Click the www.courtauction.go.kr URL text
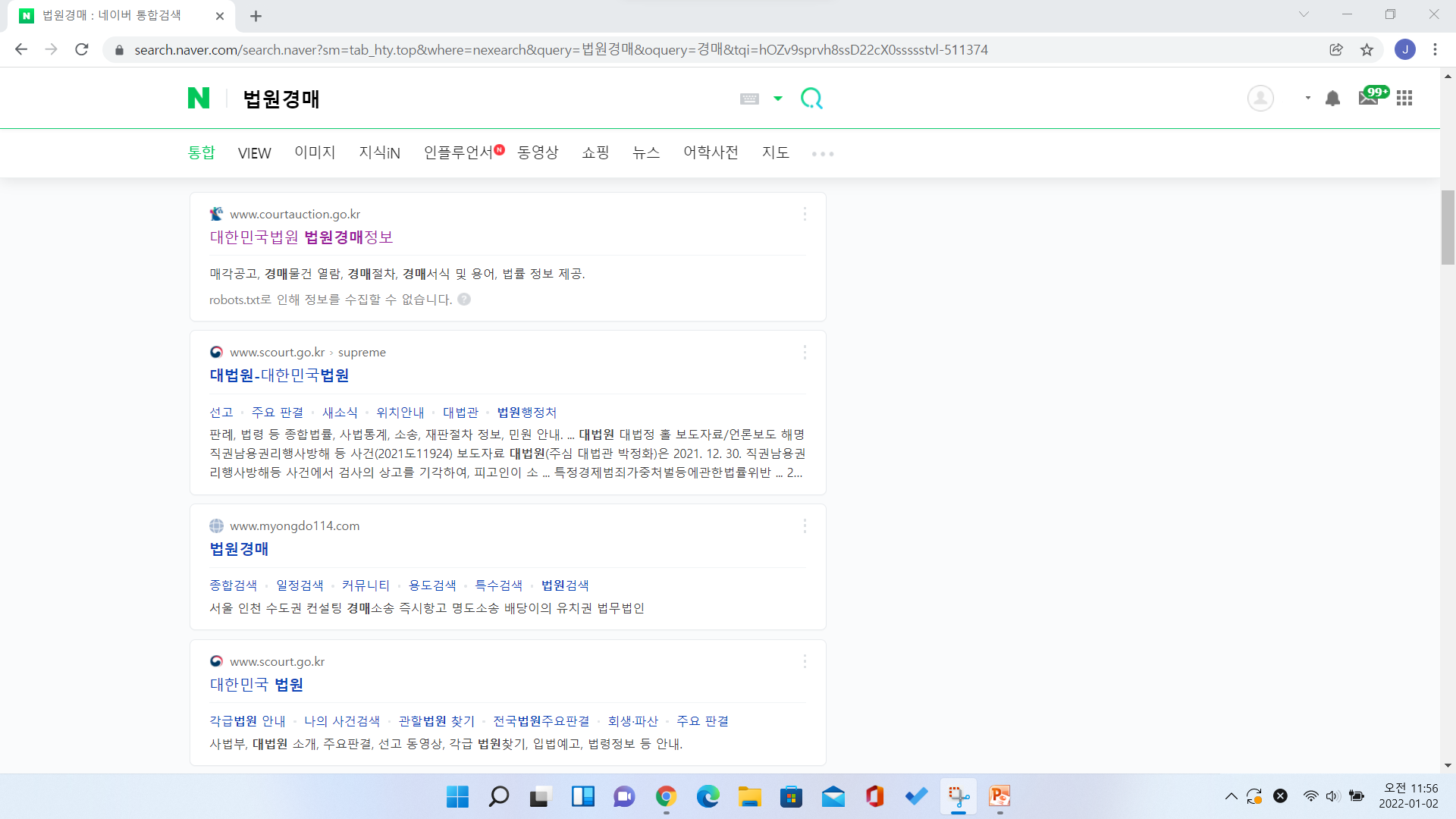Image resolution: width=1456 pixels, height=819 pixels. click(295, 215)
